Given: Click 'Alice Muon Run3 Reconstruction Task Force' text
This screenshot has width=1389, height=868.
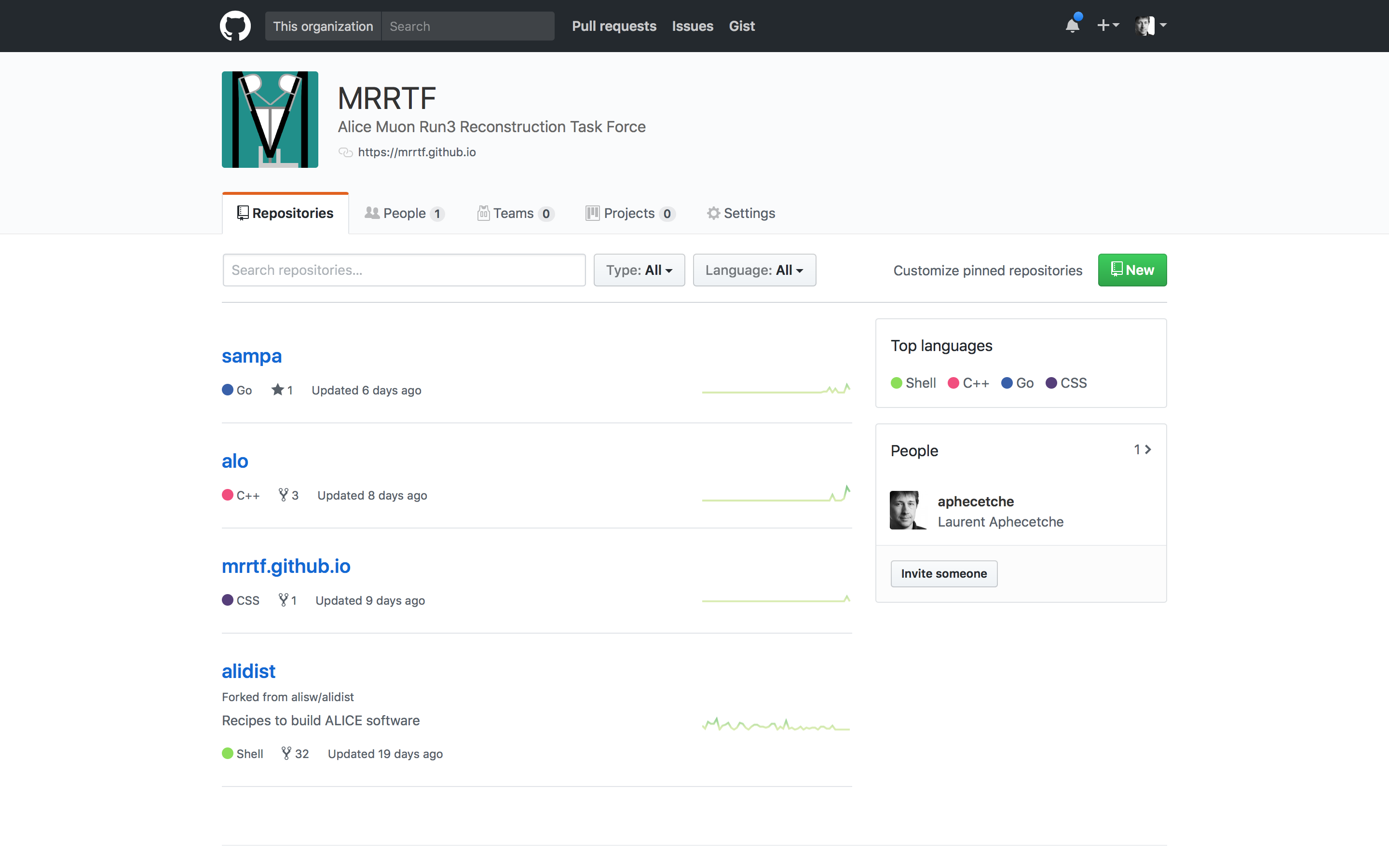Looking at the screenshot, I should [491, 127].
